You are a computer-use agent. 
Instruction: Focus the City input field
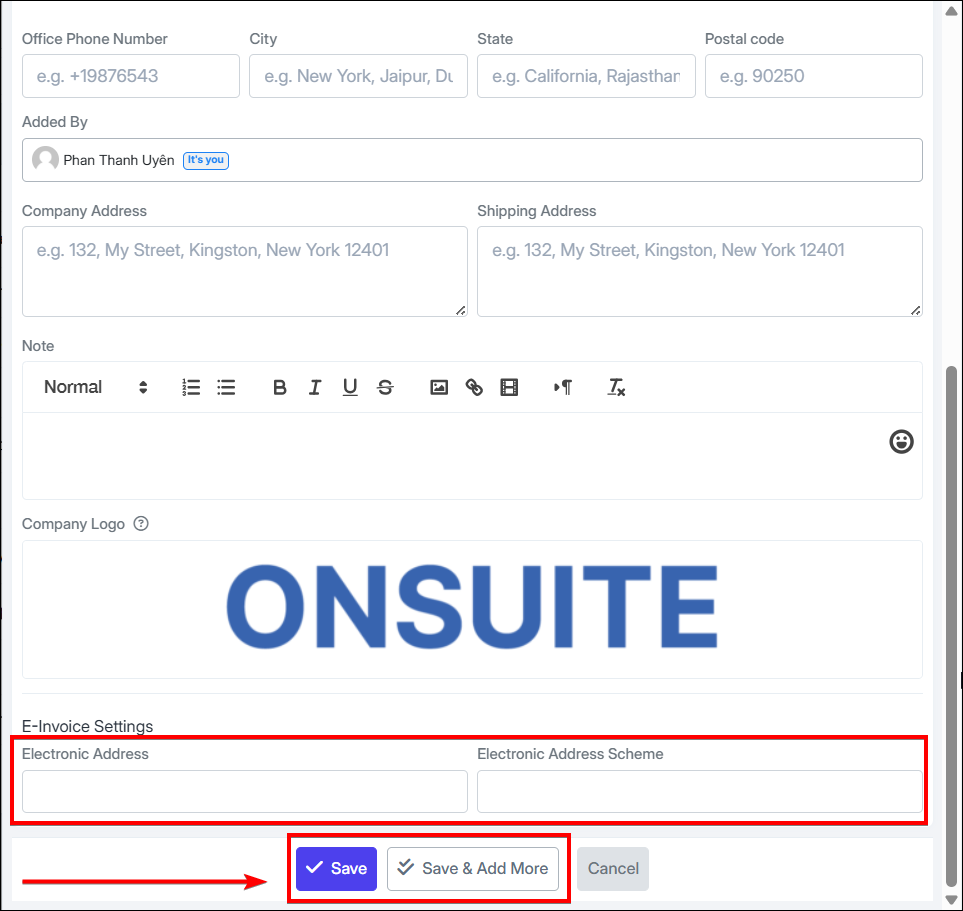[358, 76]
